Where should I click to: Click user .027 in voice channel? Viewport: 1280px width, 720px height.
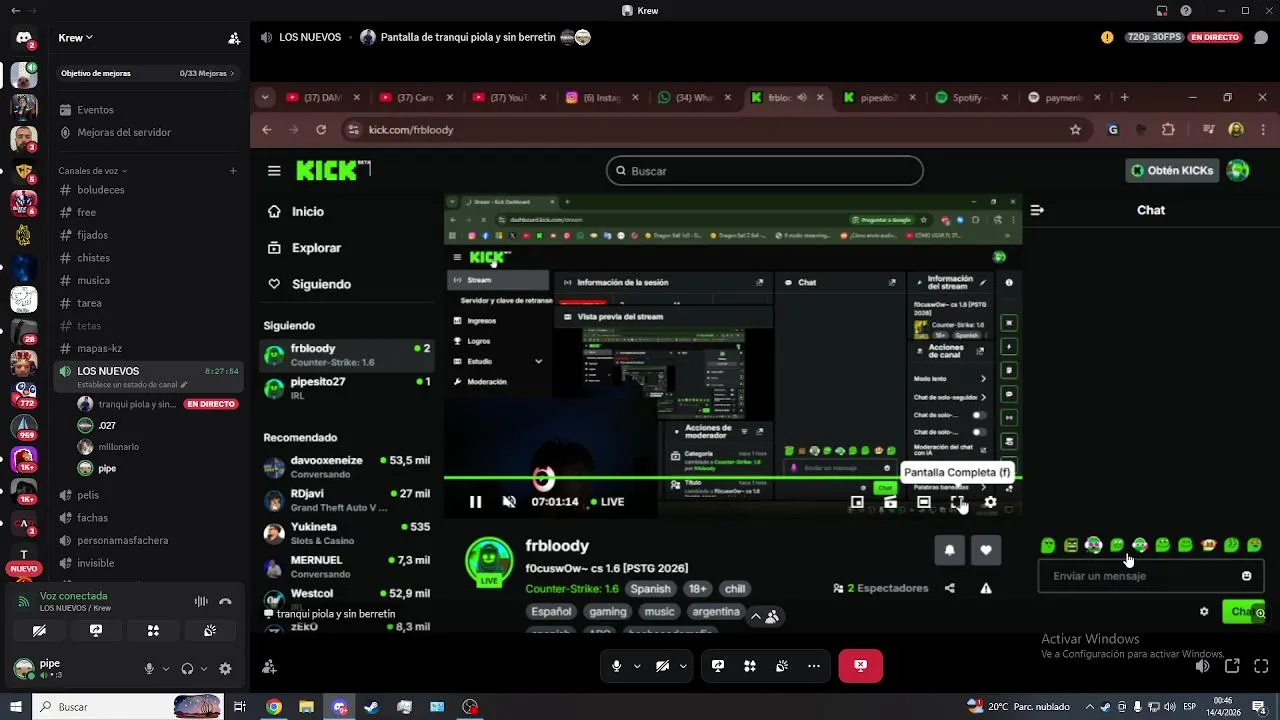pos(107,426)
